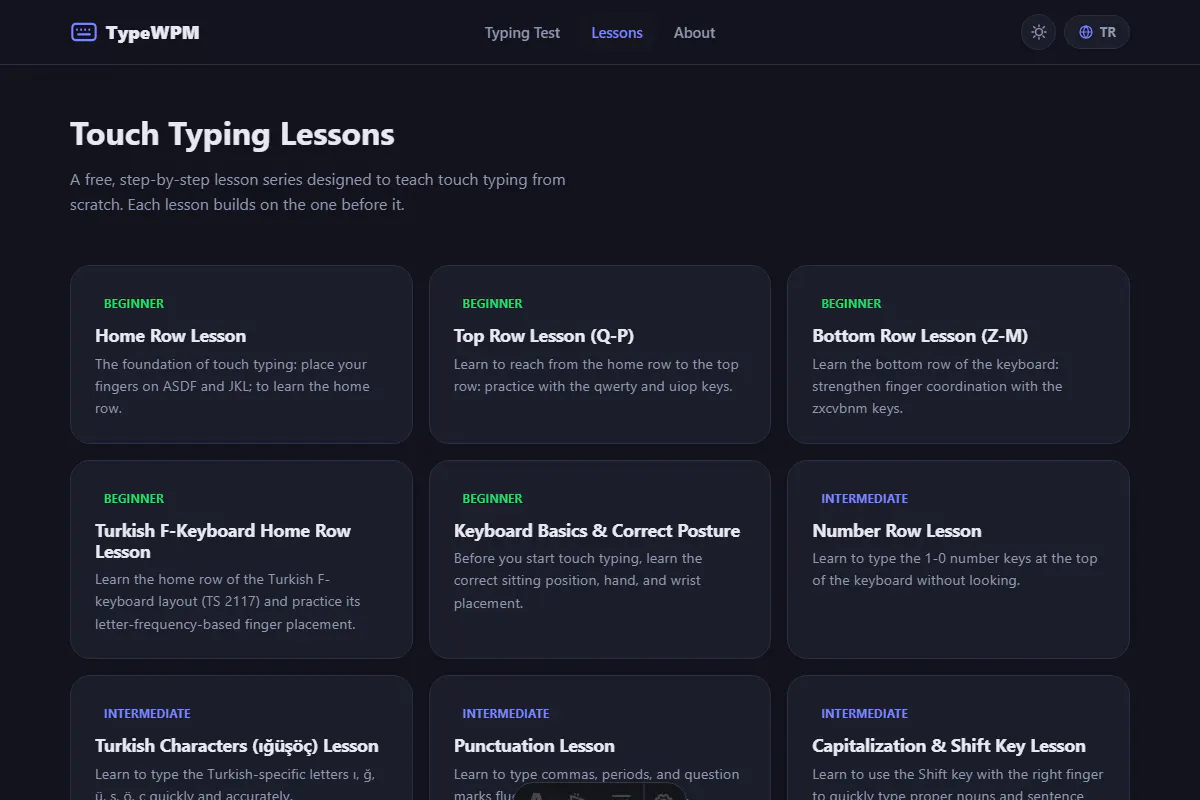Click INTERMEDIATE badge on Punctuation Lesson

pos(505,713)
